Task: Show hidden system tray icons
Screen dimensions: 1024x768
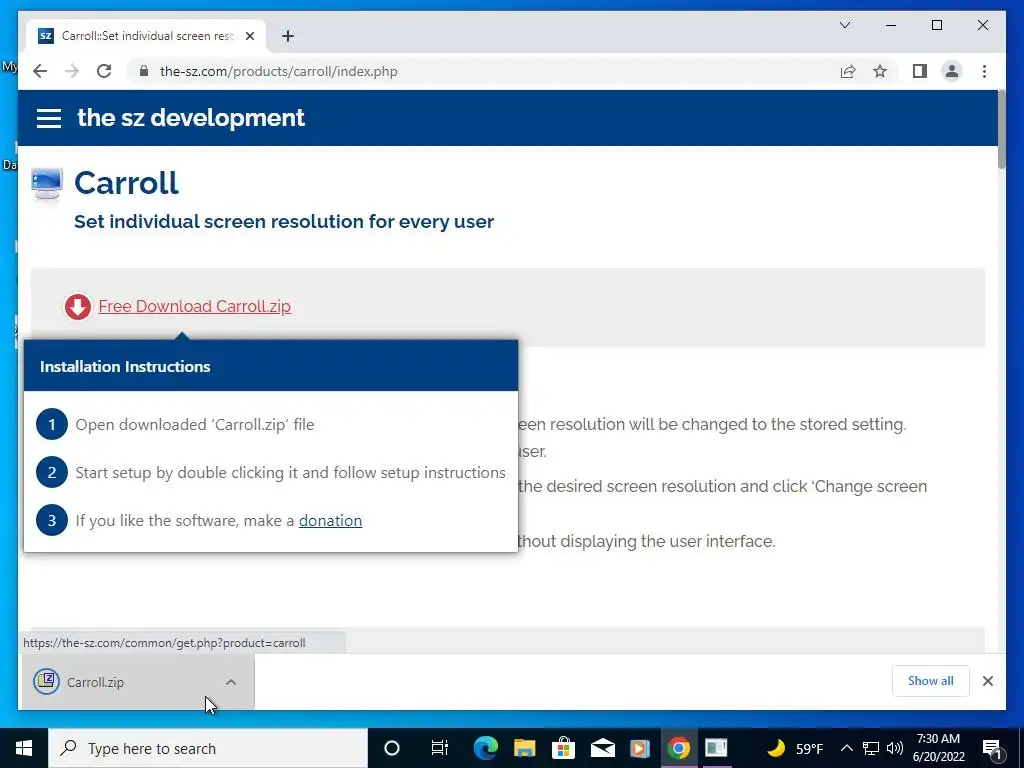Action: point(846,748)
